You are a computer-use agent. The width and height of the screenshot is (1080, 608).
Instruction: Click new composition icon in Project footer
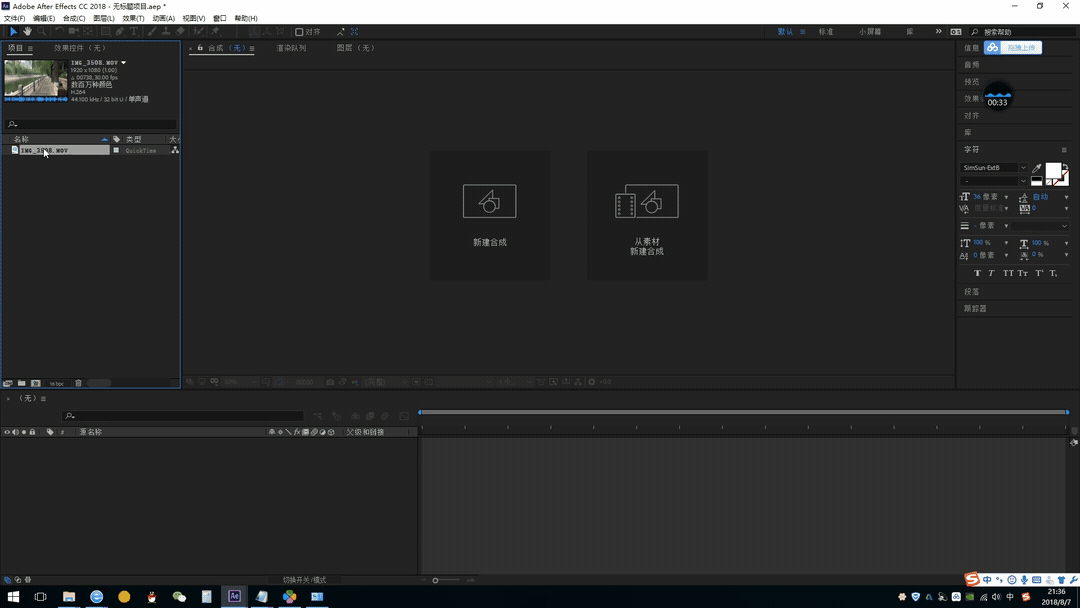click(36, 384)
